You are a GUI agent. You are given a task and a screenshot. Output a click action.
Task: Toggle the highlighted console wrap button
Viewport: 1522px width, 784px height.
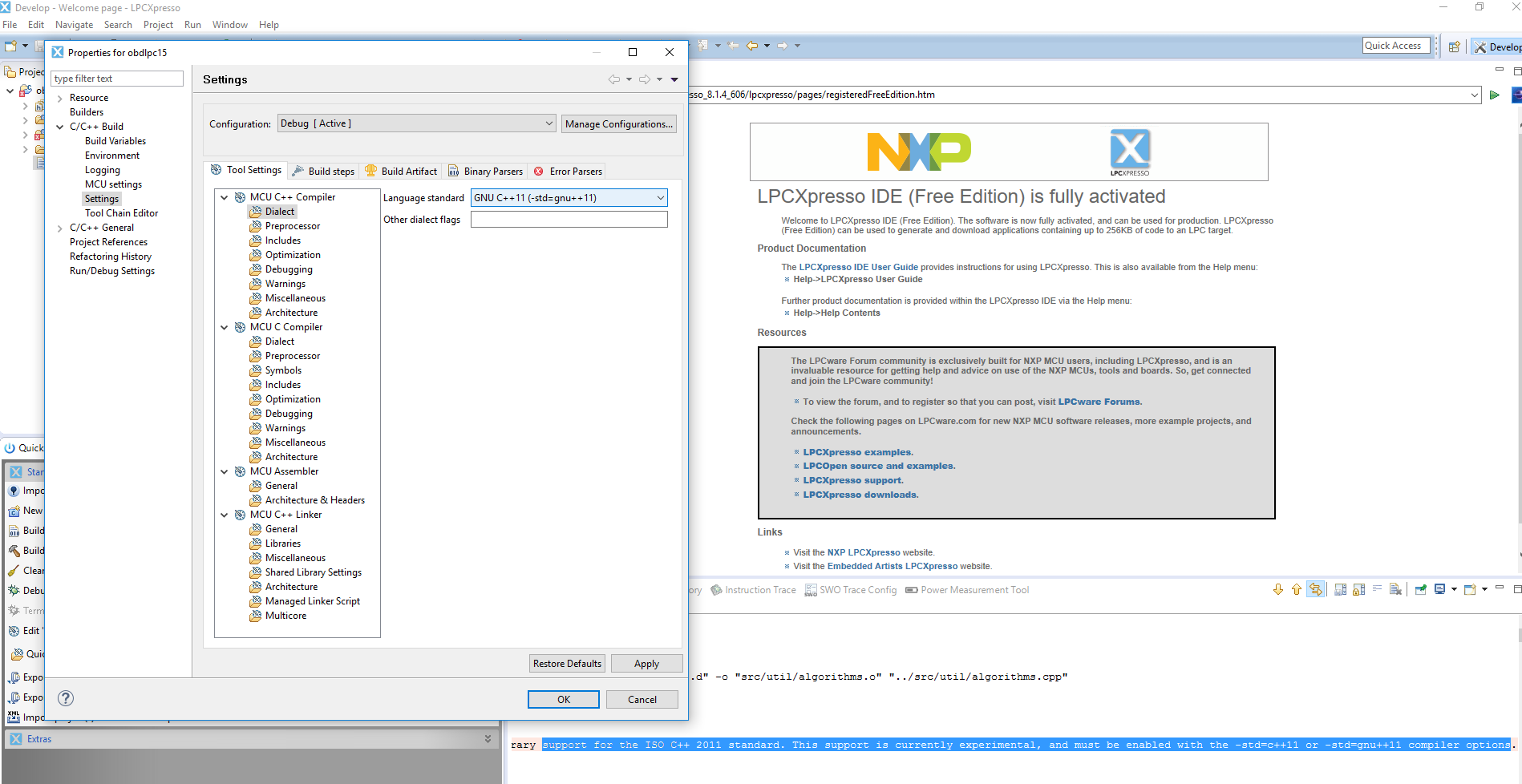(1316, 590)
